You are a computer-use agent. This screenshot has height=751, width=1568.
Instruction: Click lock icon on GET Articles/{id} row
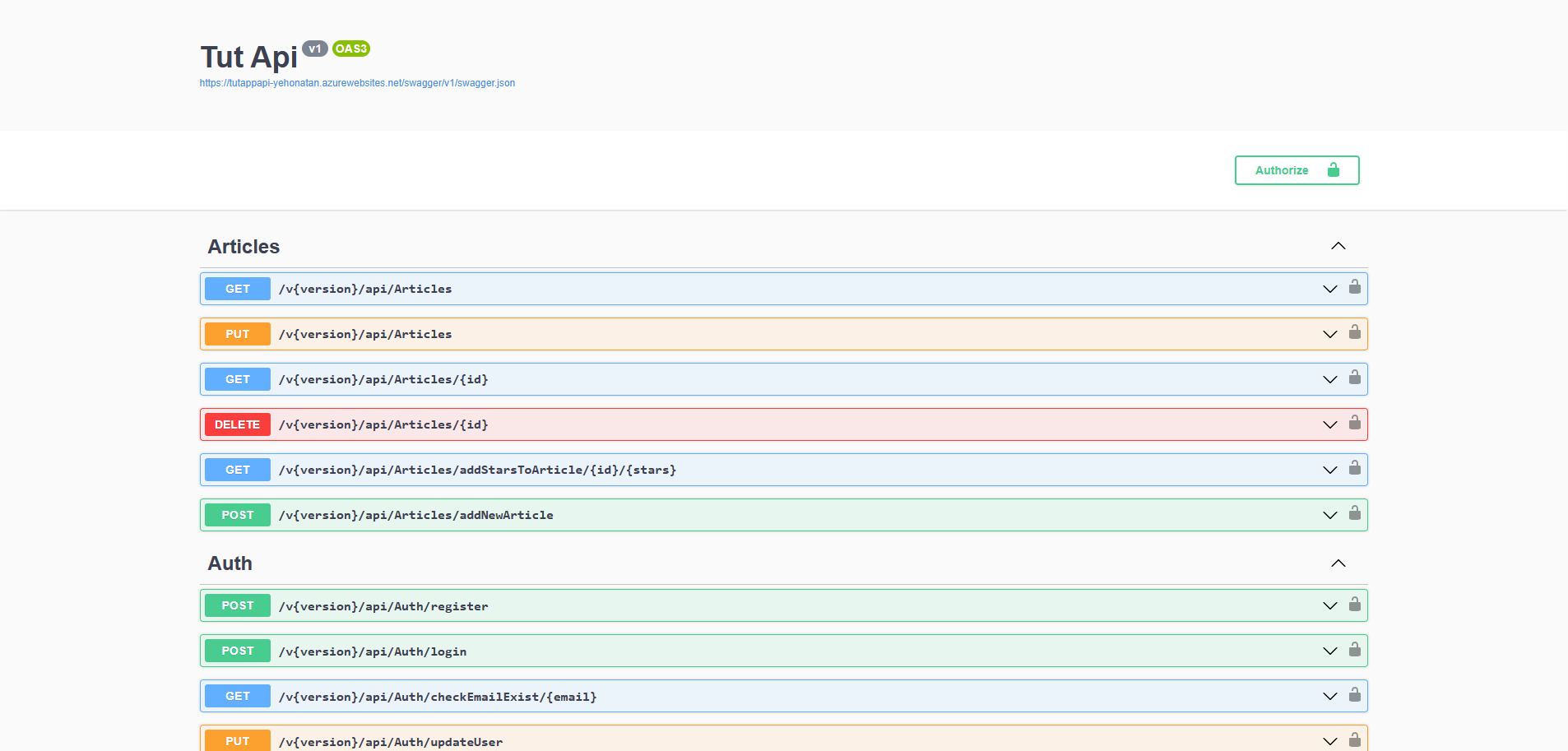[1354, 378]
